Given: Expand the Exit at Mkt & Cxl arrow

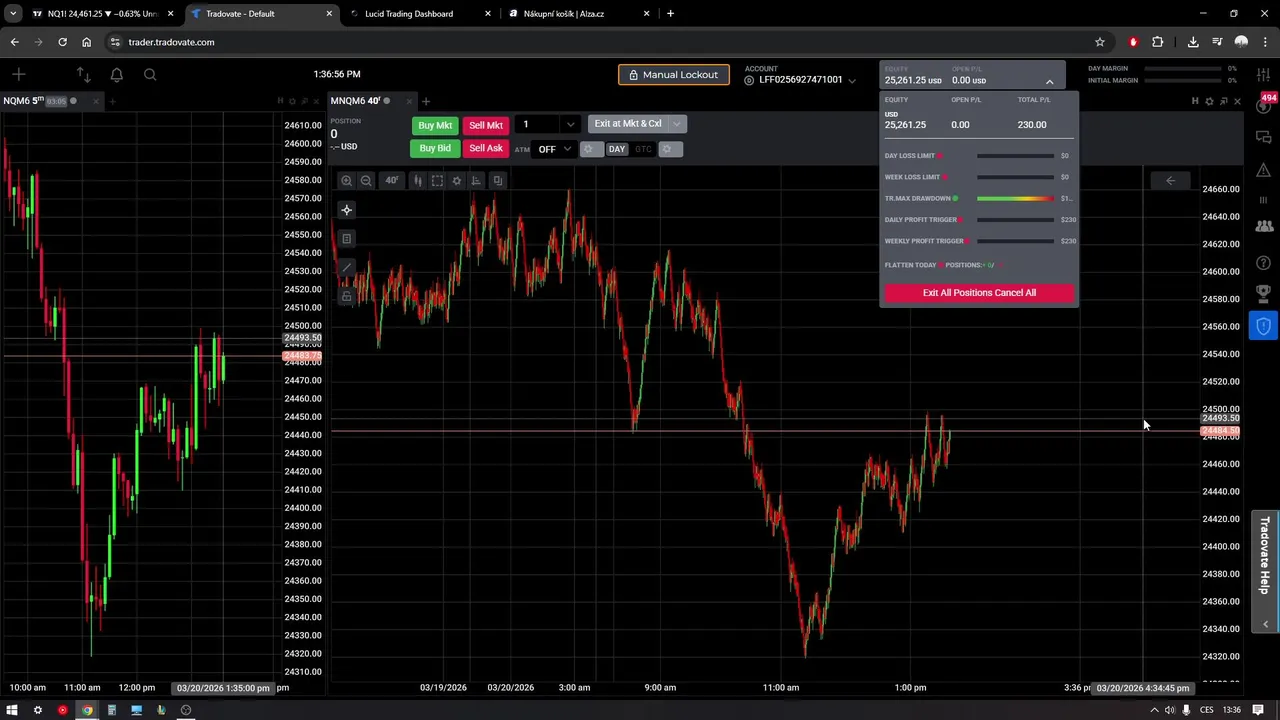Looking at the screenshot, I should [677, 124].
